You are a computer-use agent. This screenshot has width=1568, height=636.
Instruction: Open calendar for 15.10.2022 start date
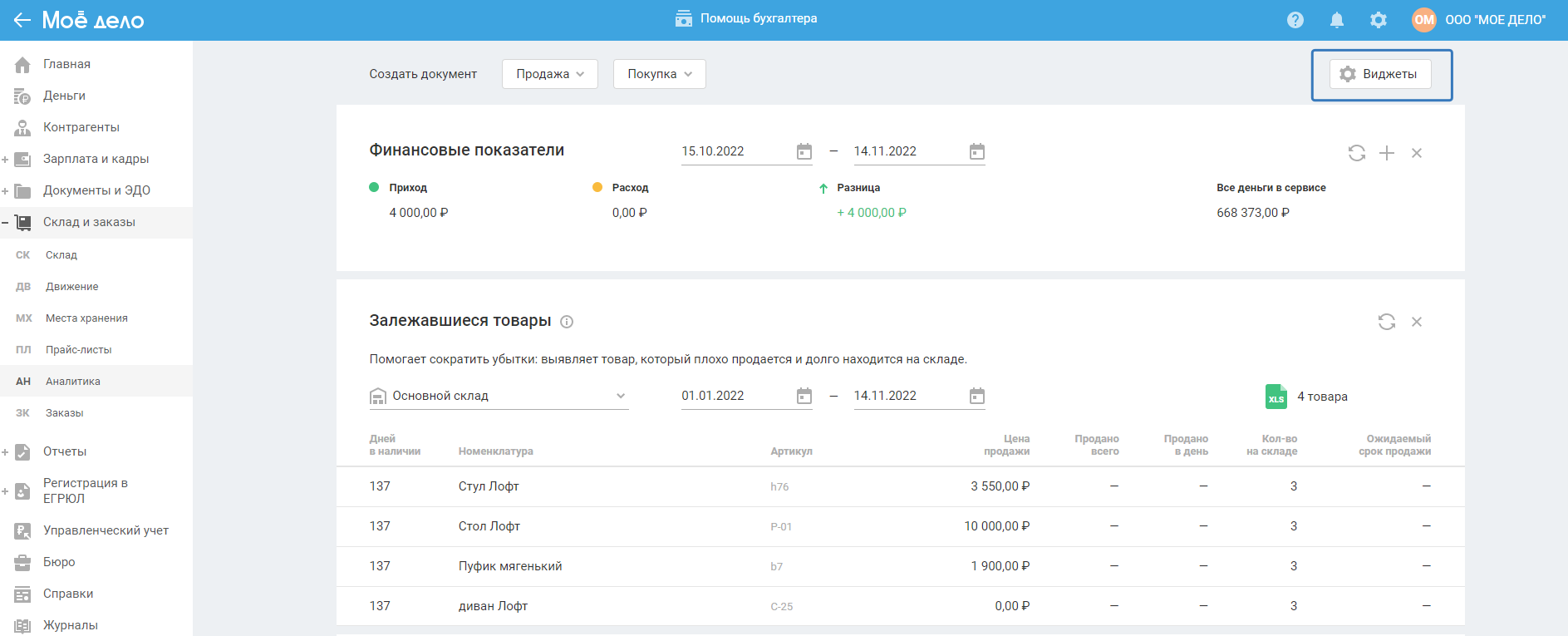click(804, 151)
